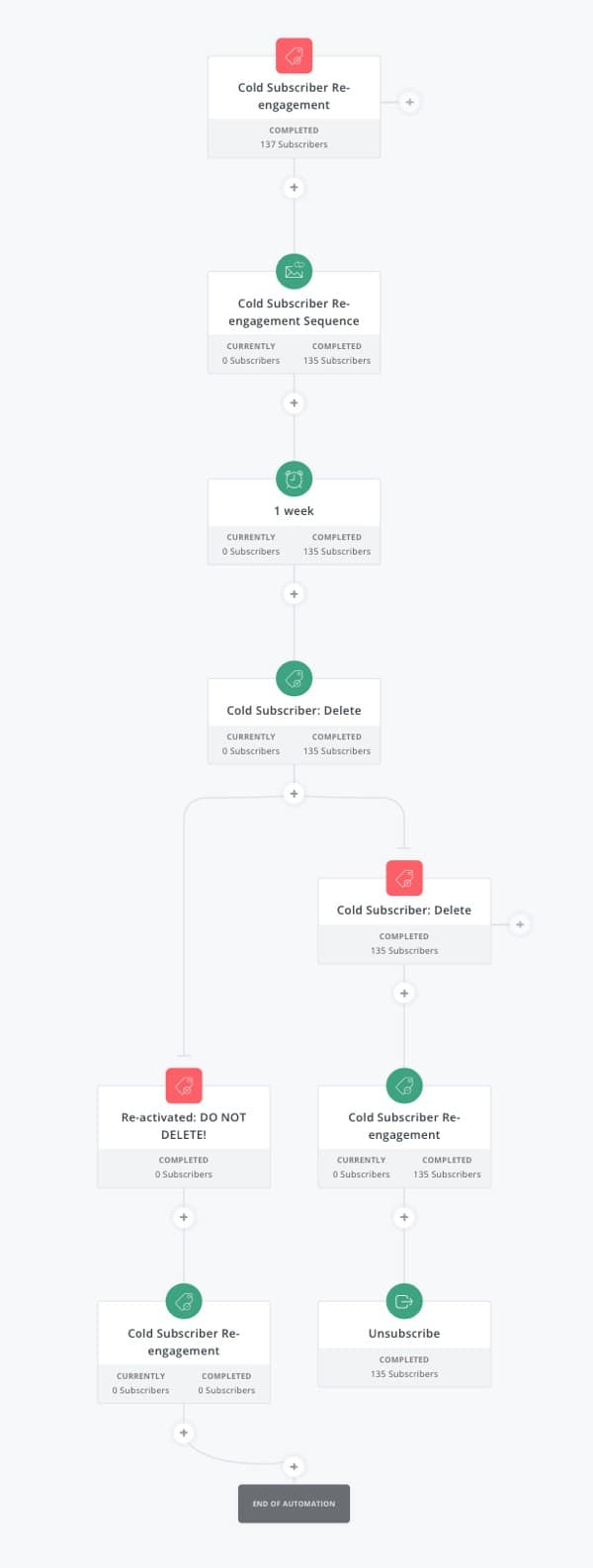
Task: Select the 1 week delay step title
Action: (x=294, y=510)
